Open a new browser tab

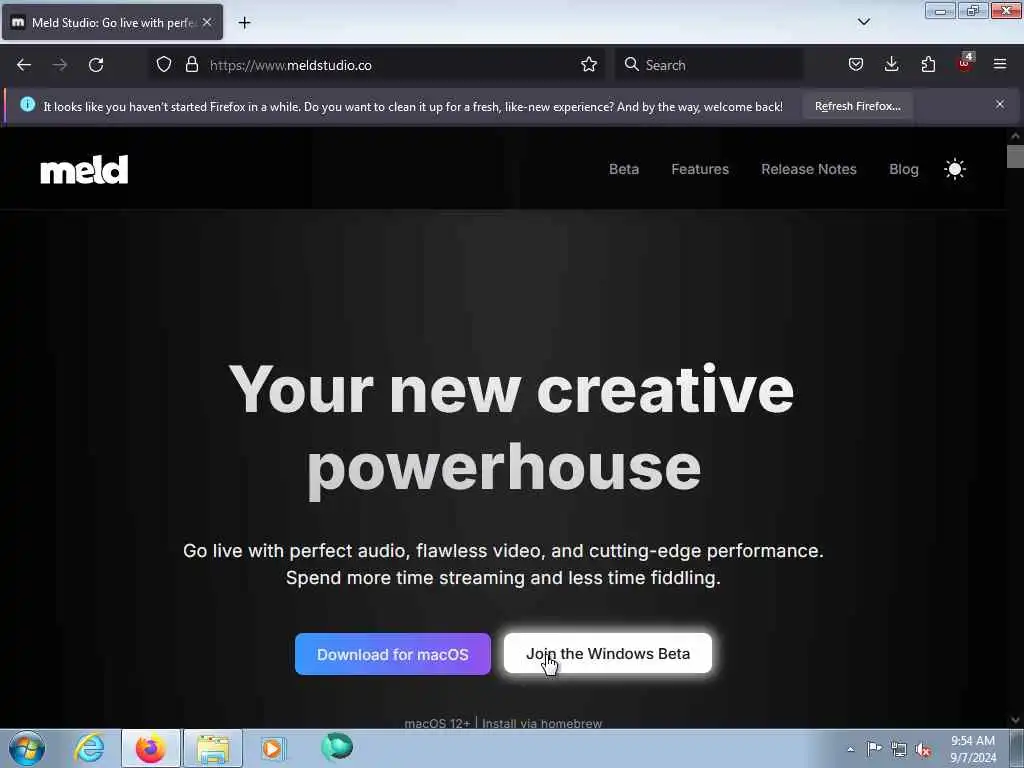pyautogui.click(x=244, y=23)
